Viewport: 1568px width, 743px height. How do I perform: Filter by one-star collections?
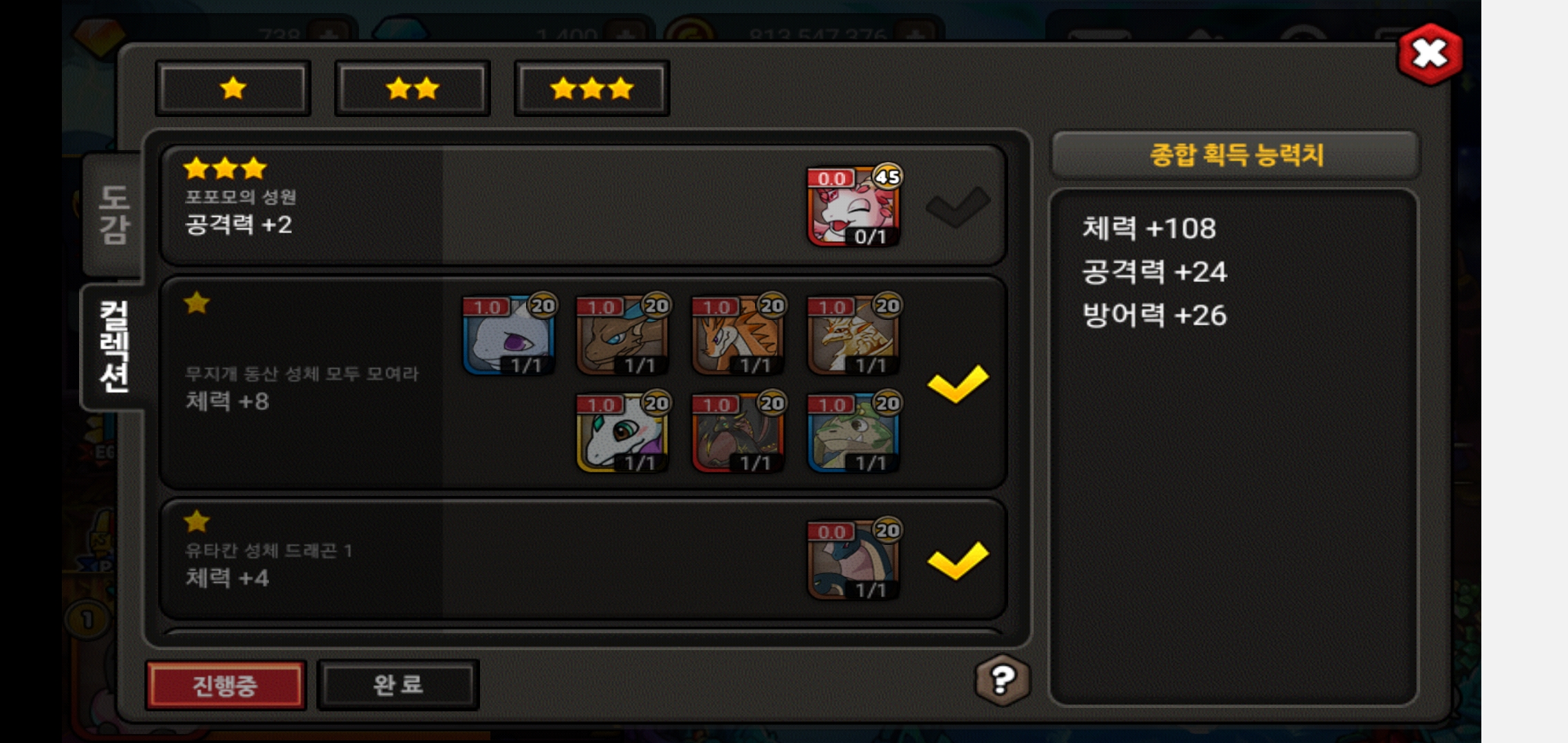[233, 88]
